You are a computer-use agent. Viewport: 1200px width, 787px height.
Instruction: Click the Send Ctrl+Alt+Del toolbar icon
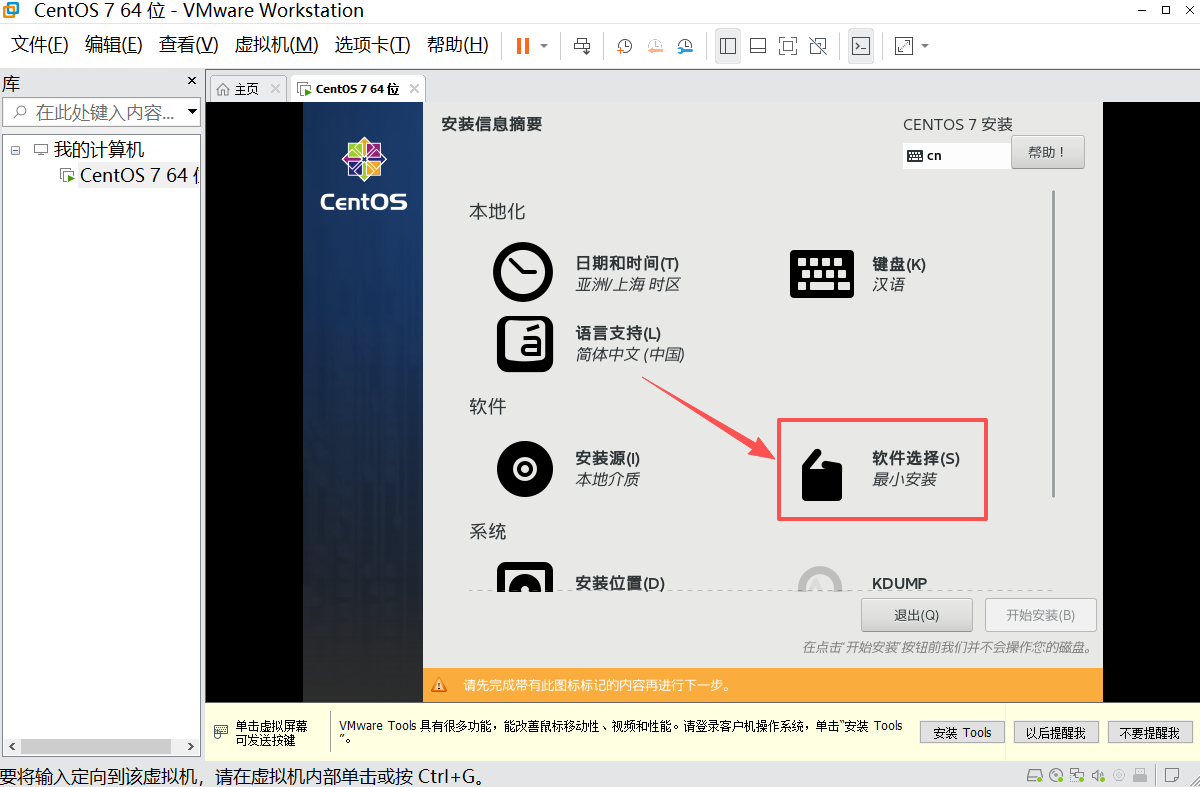(582, 46)
